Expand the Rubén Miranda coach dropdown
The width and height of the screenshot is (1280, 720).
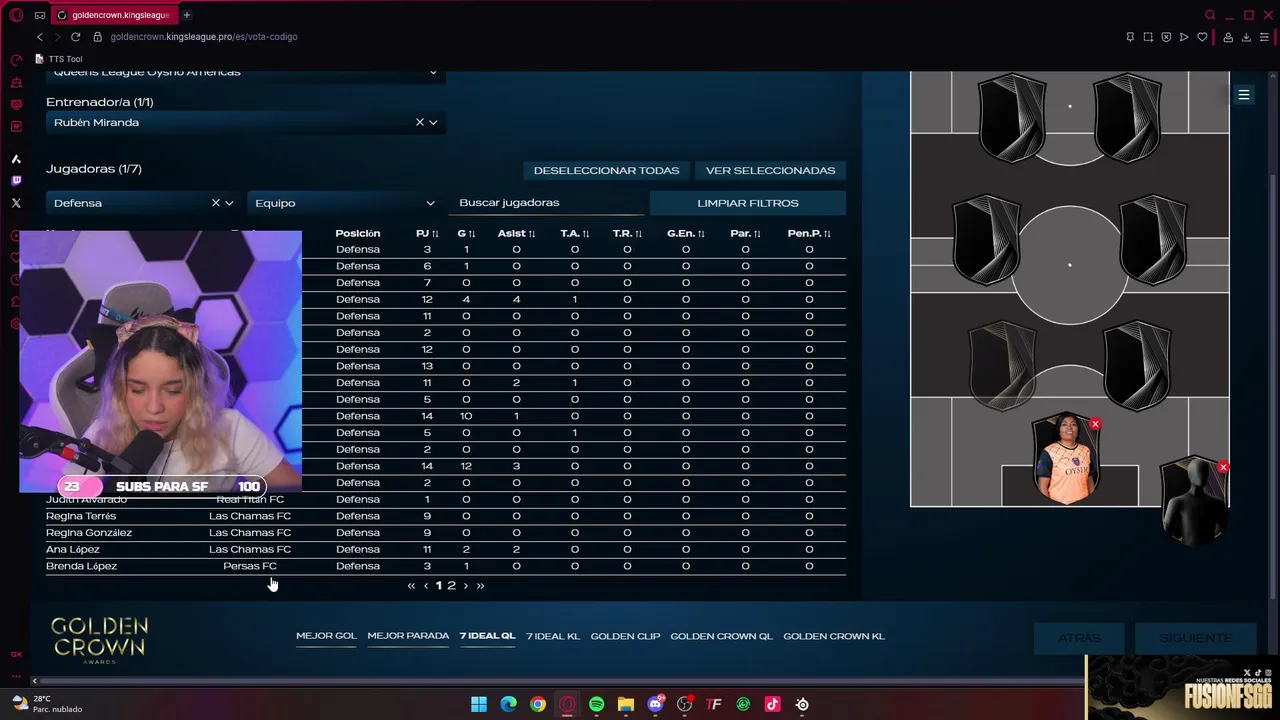click(x=433, y=122)
